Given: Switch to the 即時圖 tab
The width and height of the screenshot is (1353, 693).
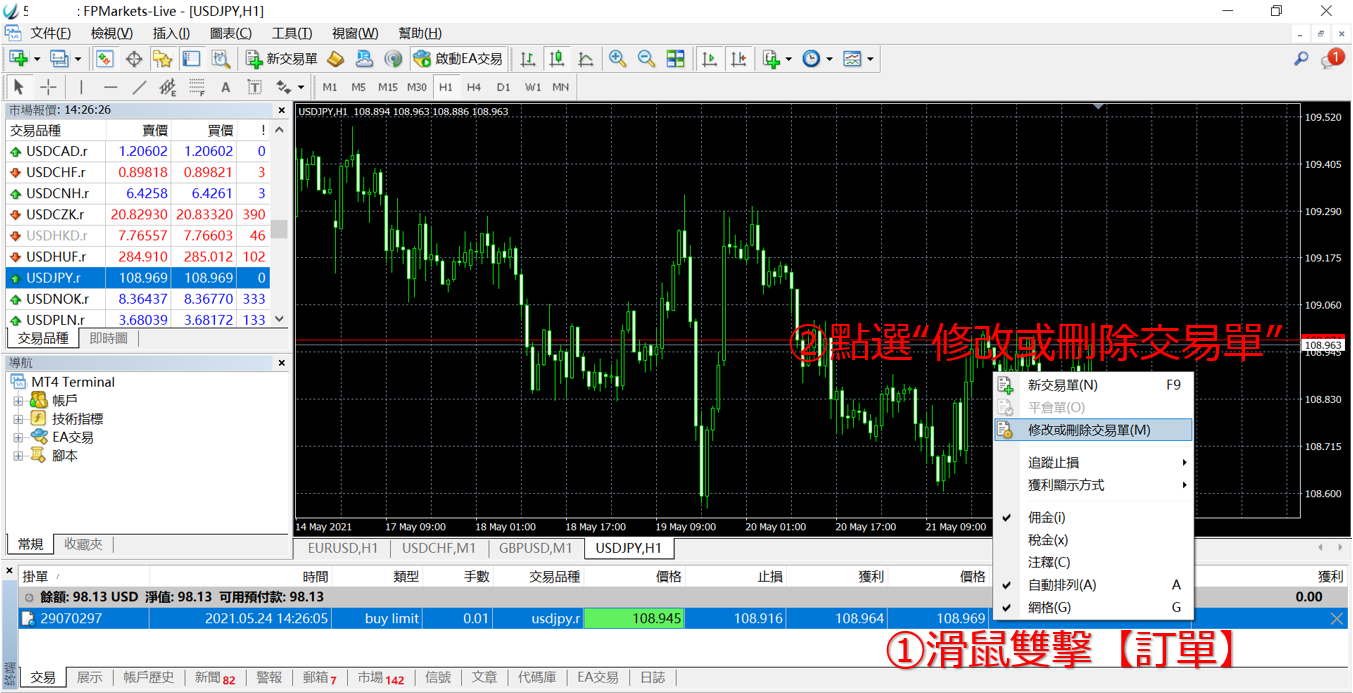Looking at the screenshot, I should [108, 339].
